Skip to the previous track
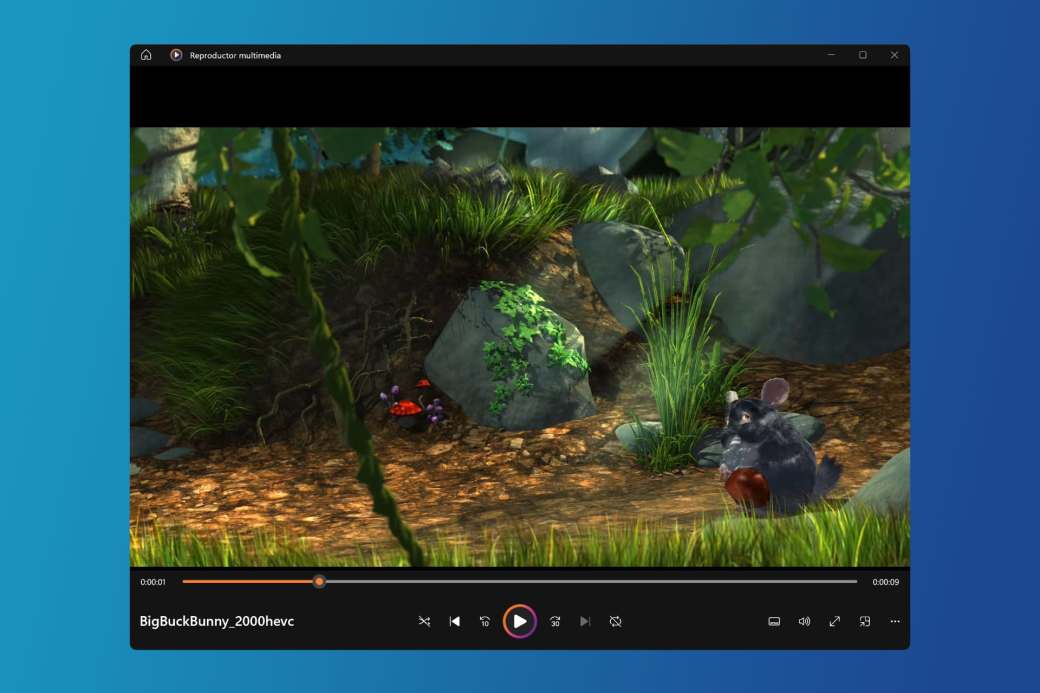Screen dimensions: 1040x693 coord(454,621)
